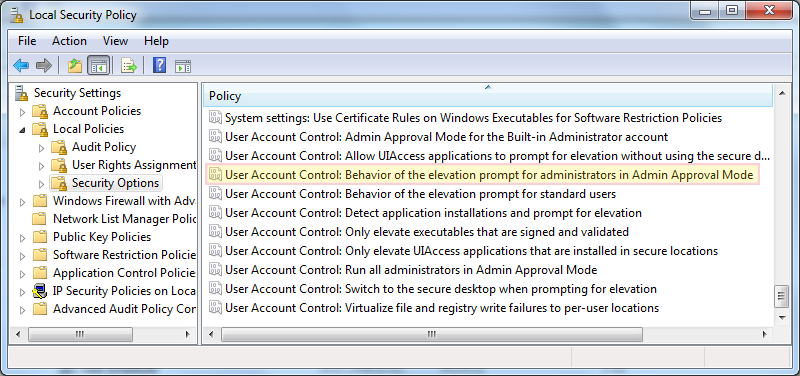The image size is (800, 376).
Task: Expand the User Rights Assignment node
Action: tap(41, 166)
